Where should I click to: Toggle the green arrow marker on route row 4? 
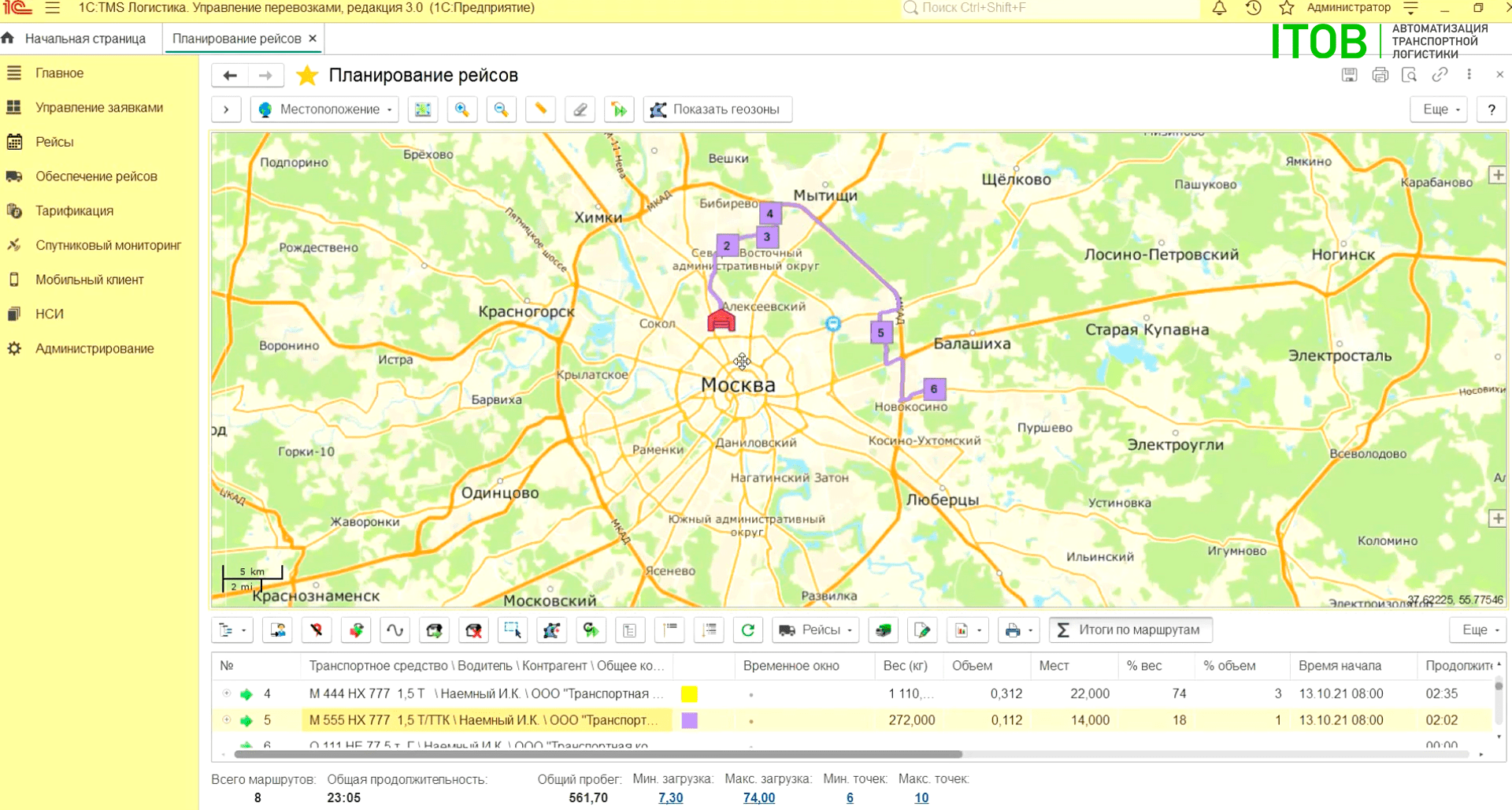pos(246,694)
